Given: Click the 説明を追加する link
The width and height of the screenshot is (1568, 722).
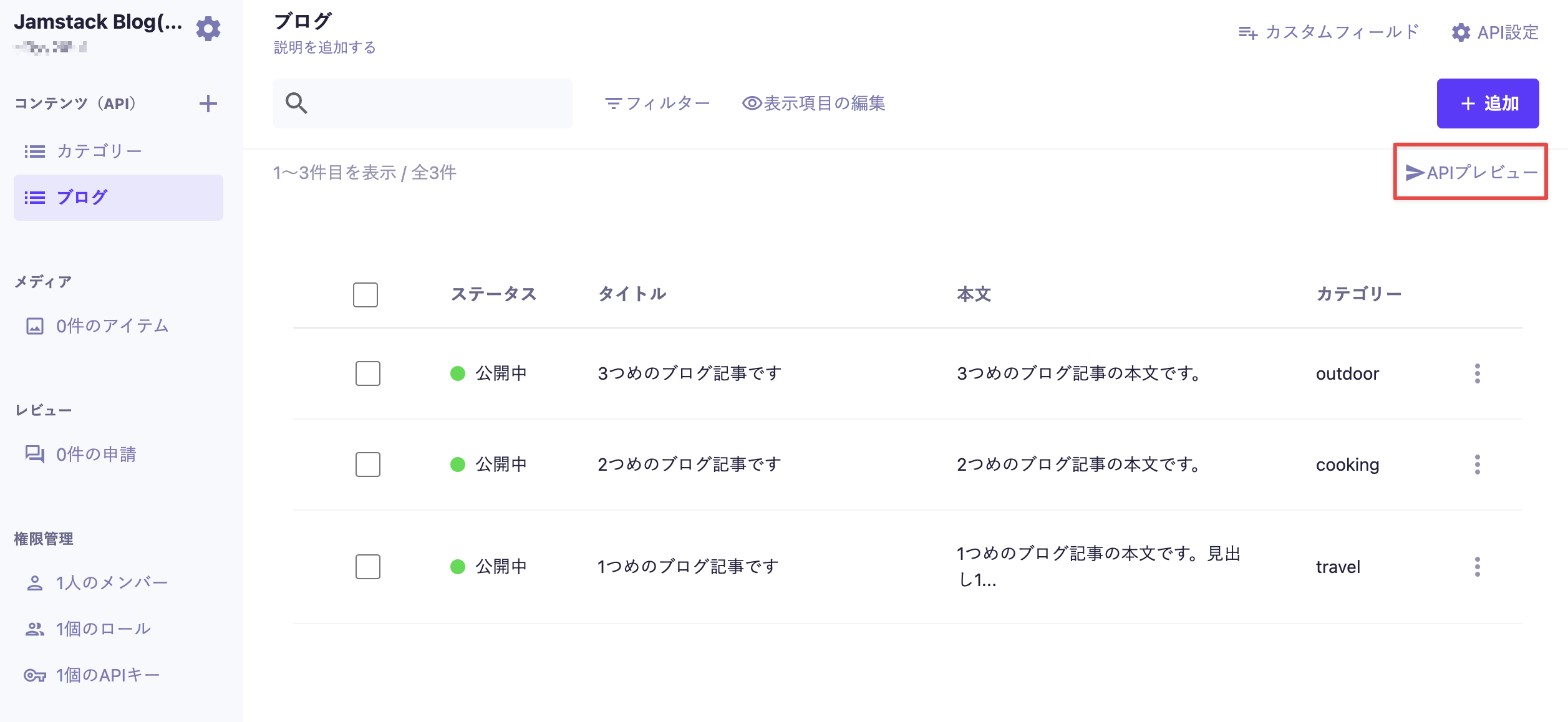Looking at the screenshot, I should (324, 48).
